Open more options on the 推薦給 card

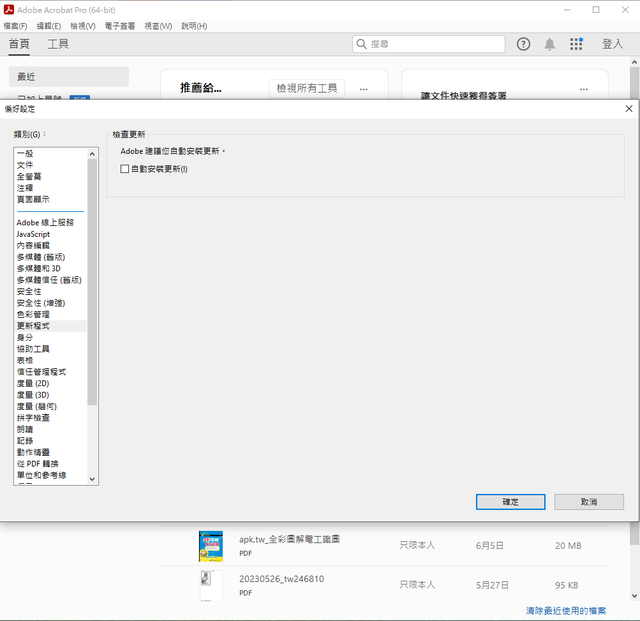363,89
